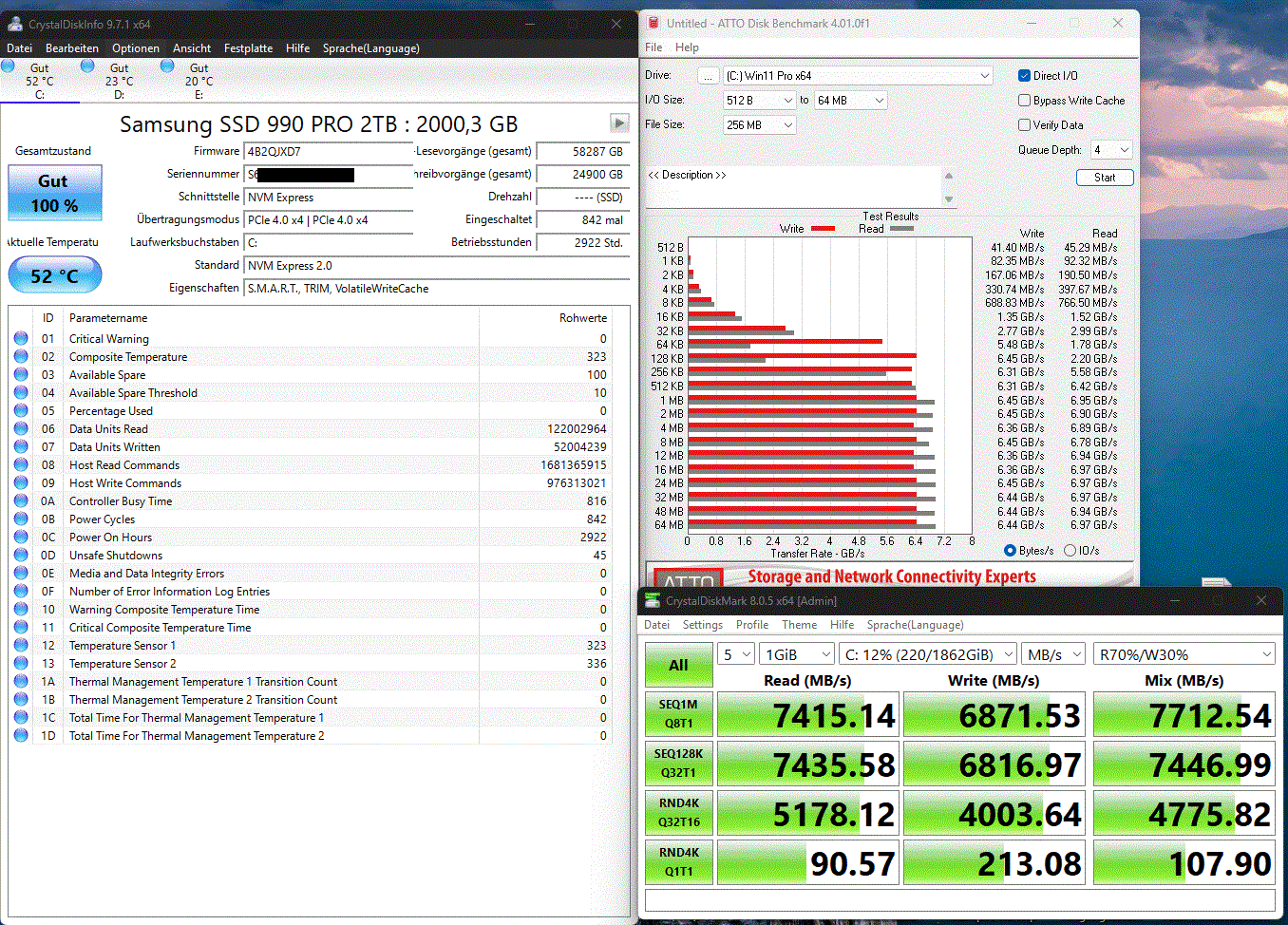Open the MB/s unit dropdown in CrystalDiskMark
This screenshot has width=1288, height=925.
(1053, 654)
